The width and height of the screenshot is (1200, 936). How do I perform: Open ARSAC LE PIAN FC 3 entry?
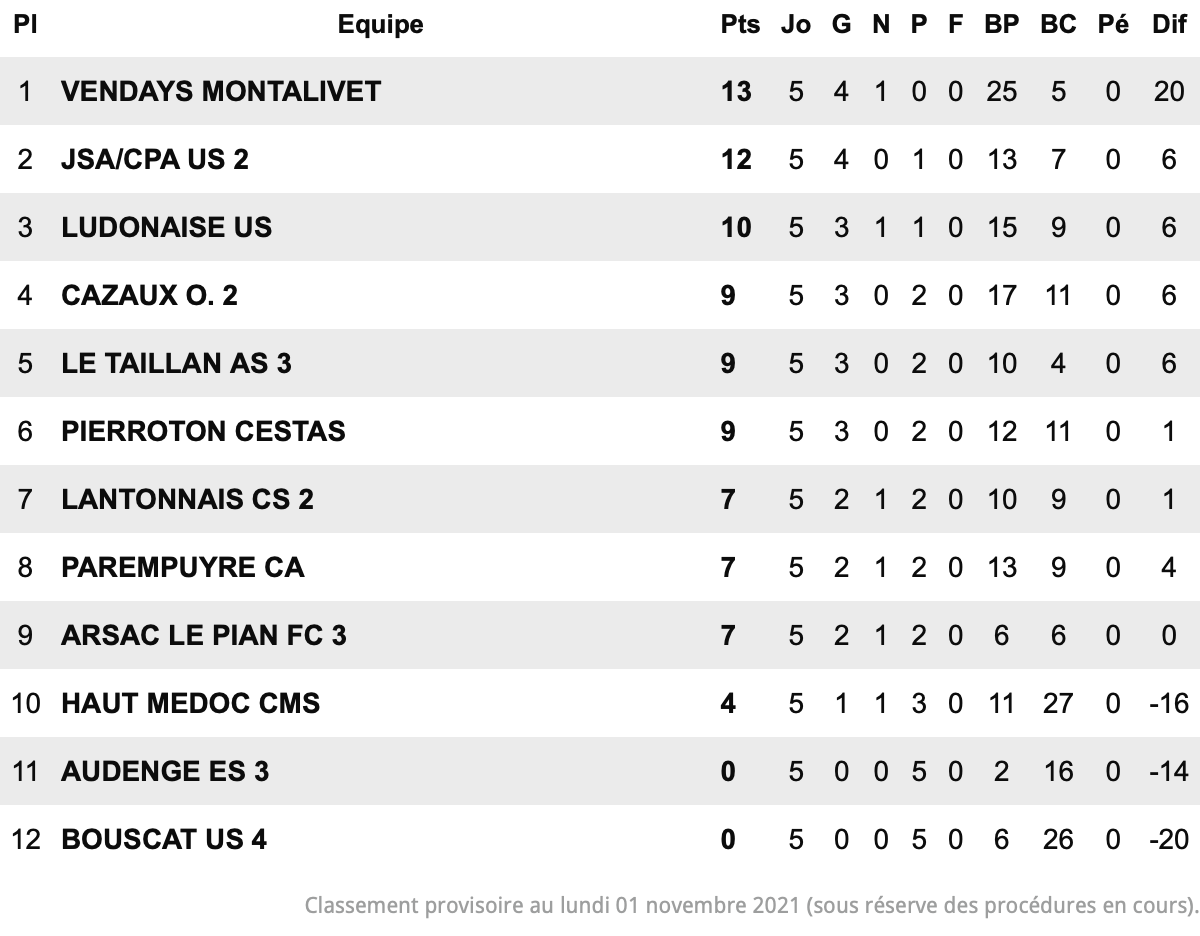coord(204,635)
